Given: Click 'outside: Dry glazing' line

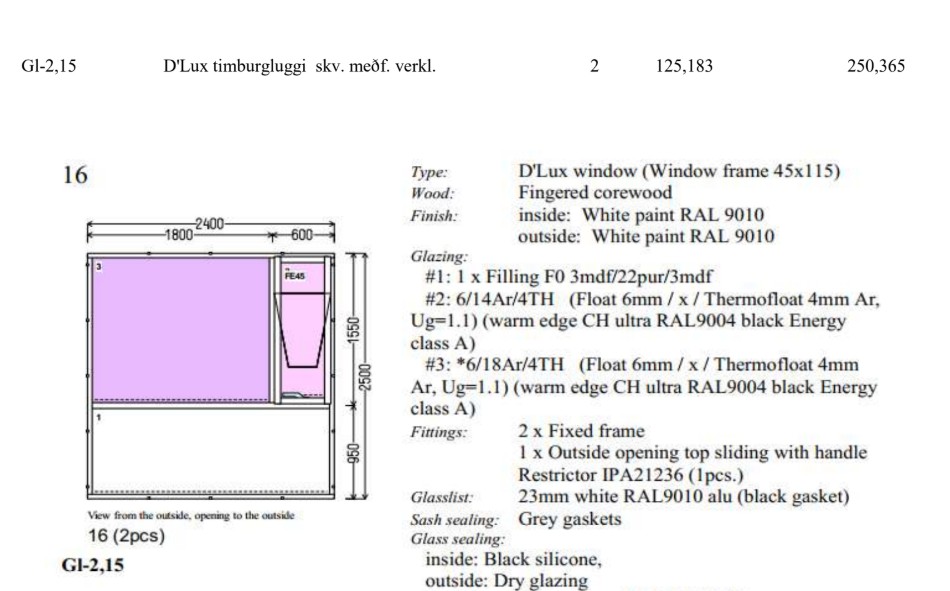Looking at the screenshot, I should click(x=507, y=581).
